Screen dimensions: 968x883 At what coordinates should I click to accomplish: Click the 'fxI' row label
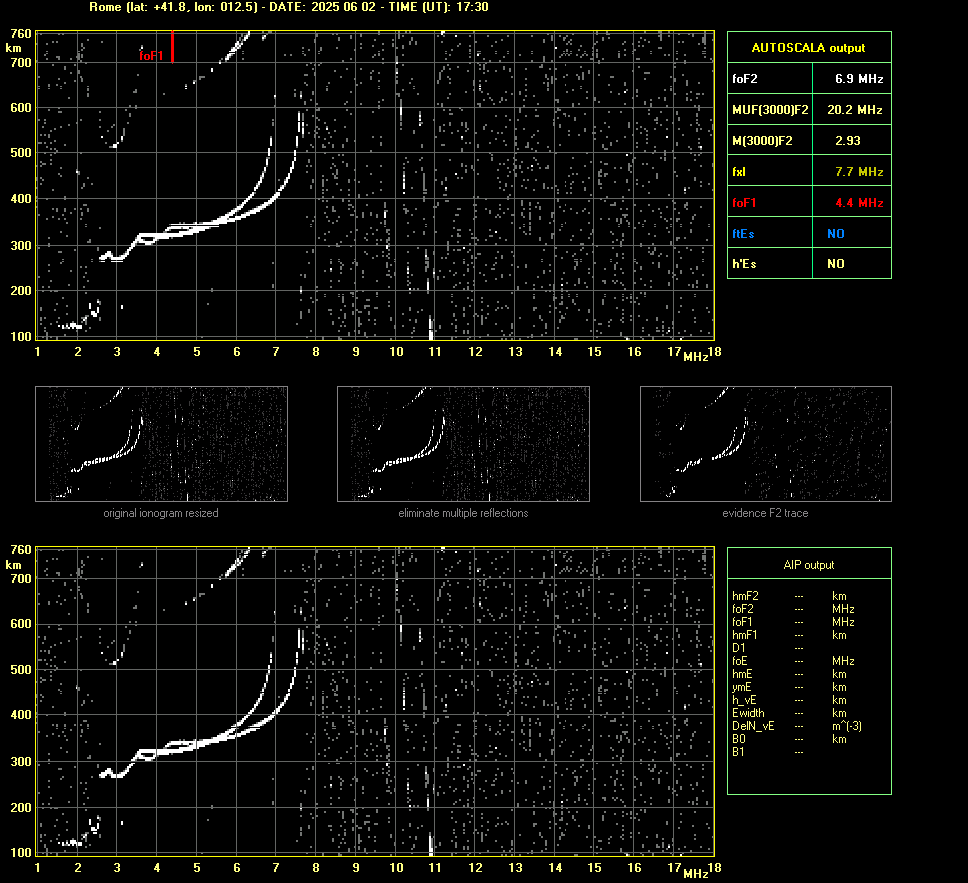(x=739, y=172)
